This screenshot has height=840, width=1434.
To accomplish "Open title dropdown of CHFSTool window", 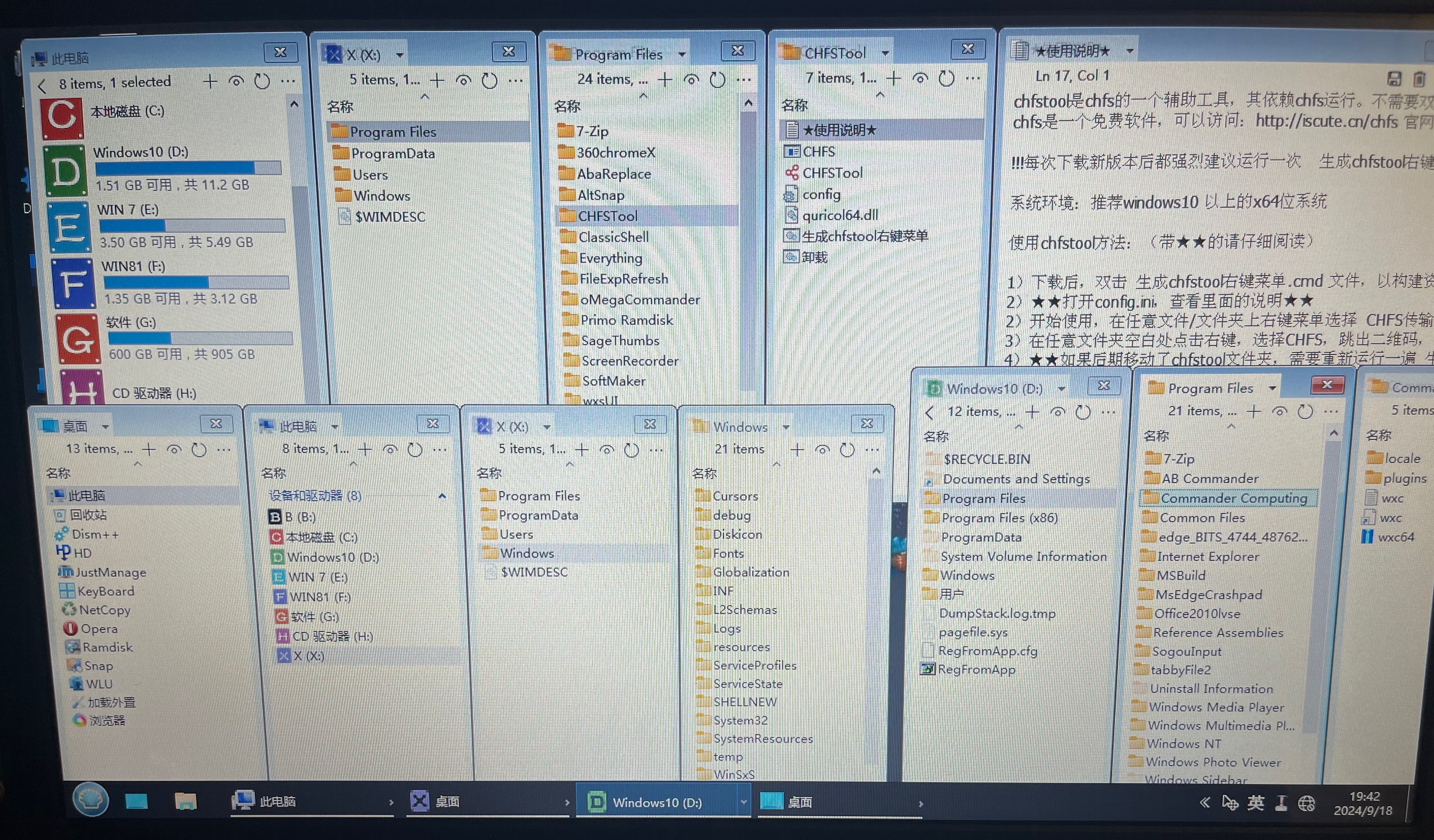I will tap(885, 53).
